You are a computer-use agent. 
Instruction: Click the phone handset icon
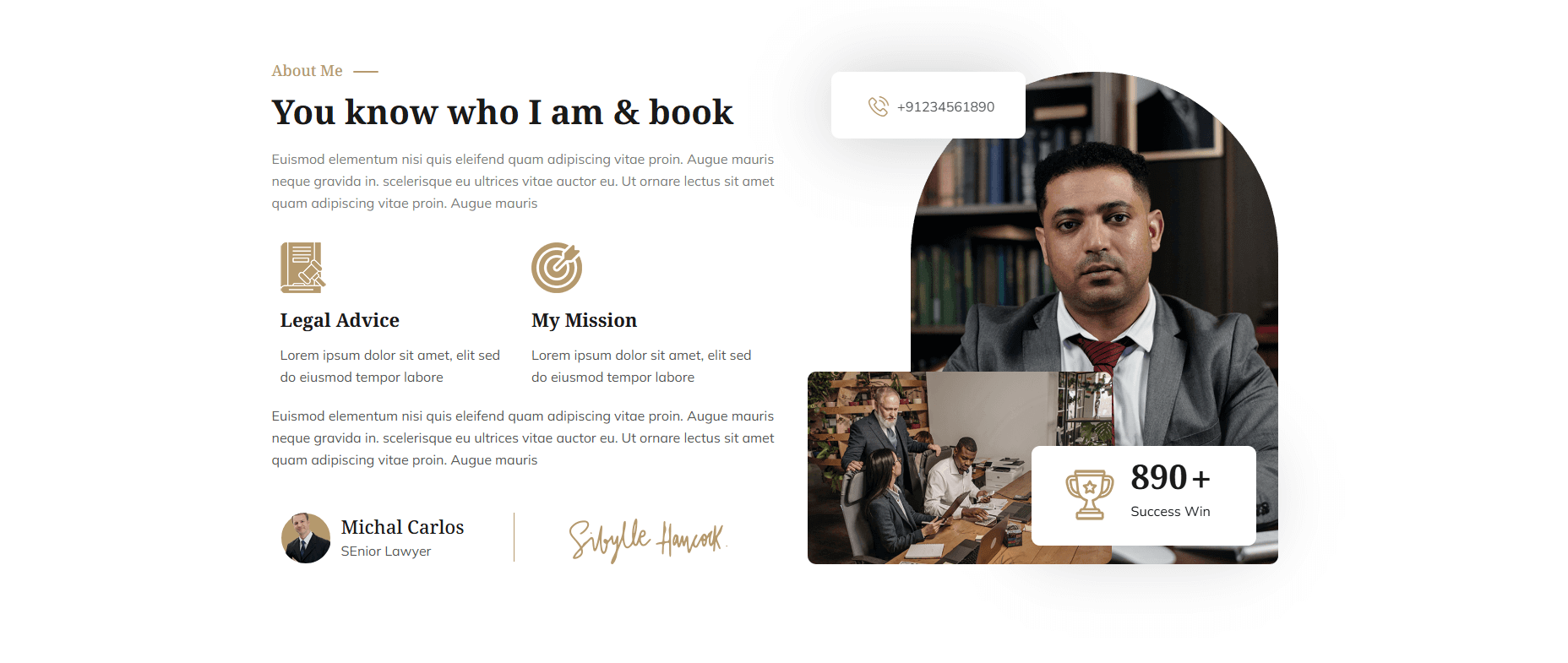879,106
